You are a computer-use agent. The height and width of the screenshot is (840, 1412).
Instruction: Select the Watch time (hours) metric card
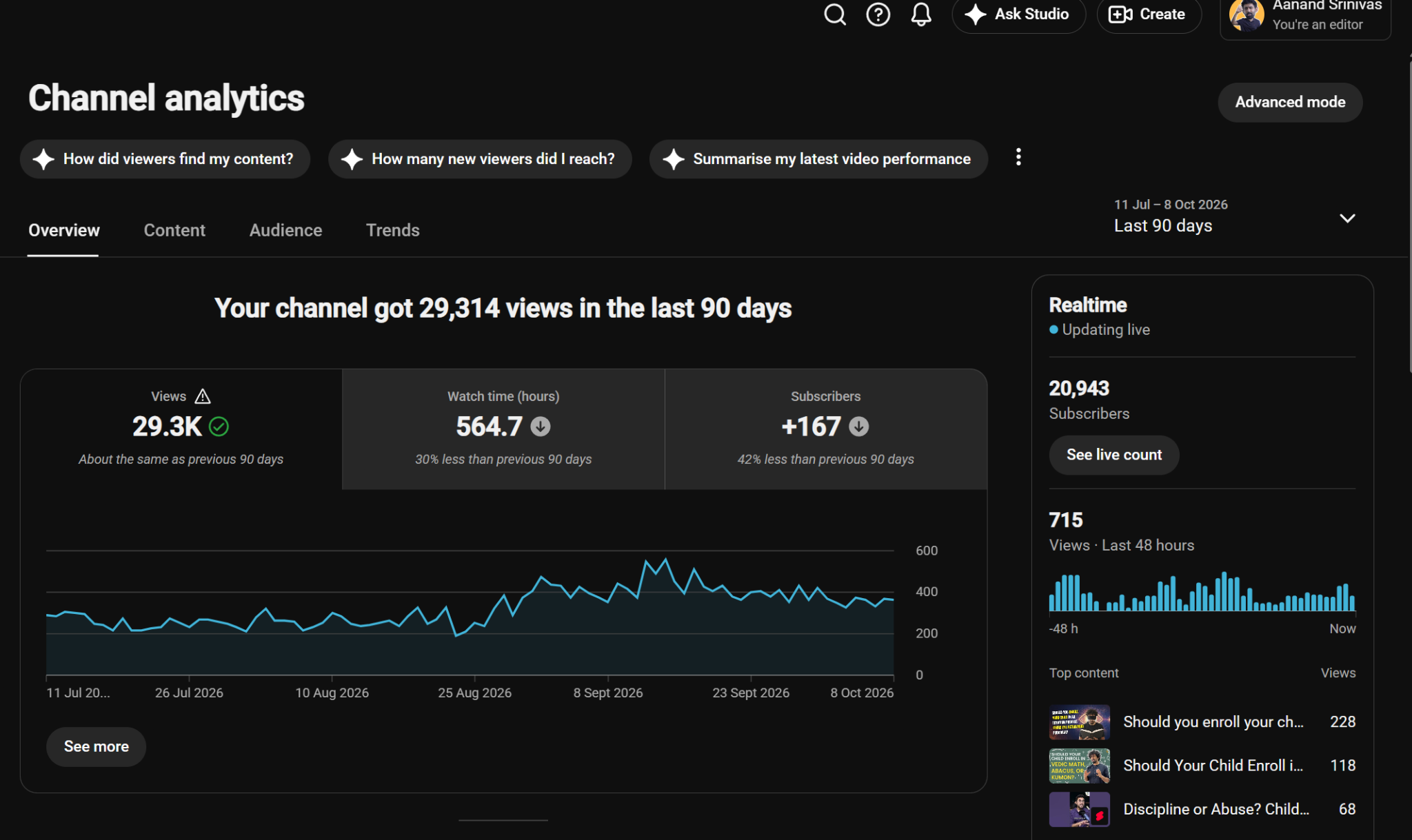coord(503,429)
